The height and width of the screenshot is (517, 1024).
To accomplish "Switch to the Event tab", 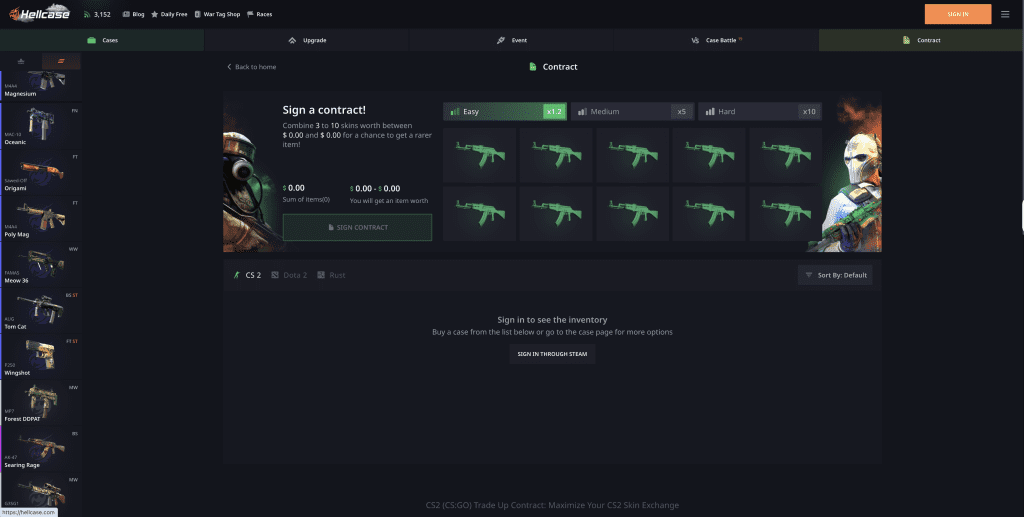I will [511, 40].
